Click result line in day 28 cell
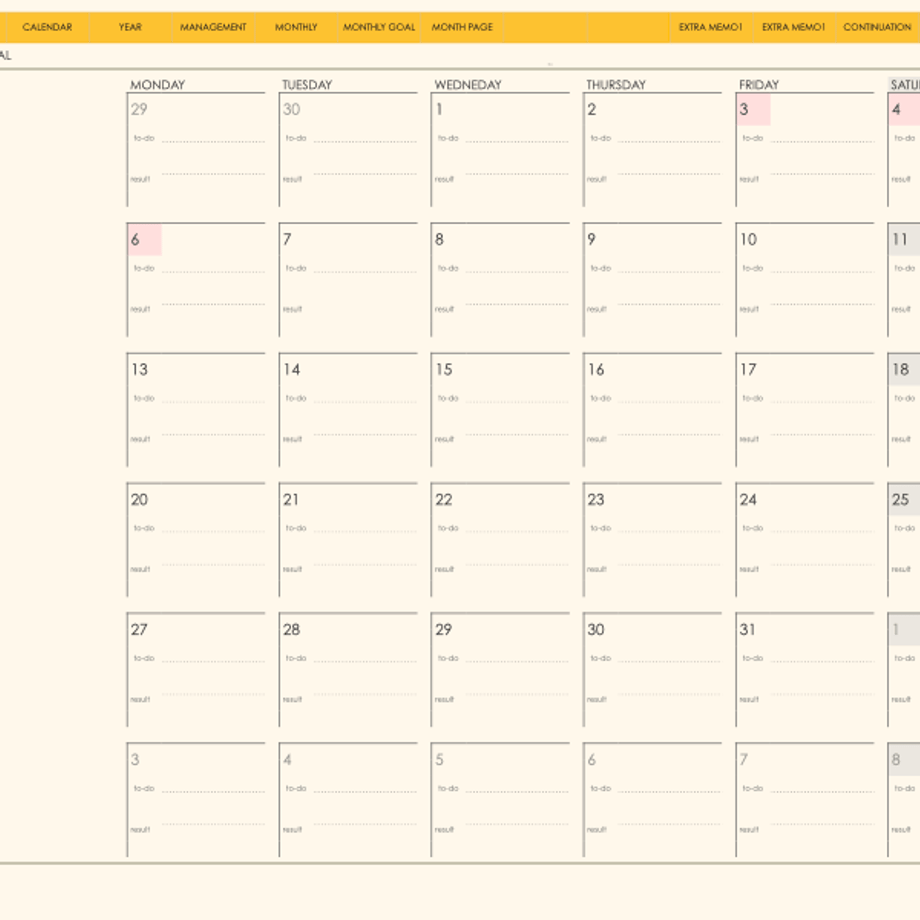 [x=365, y=695]
